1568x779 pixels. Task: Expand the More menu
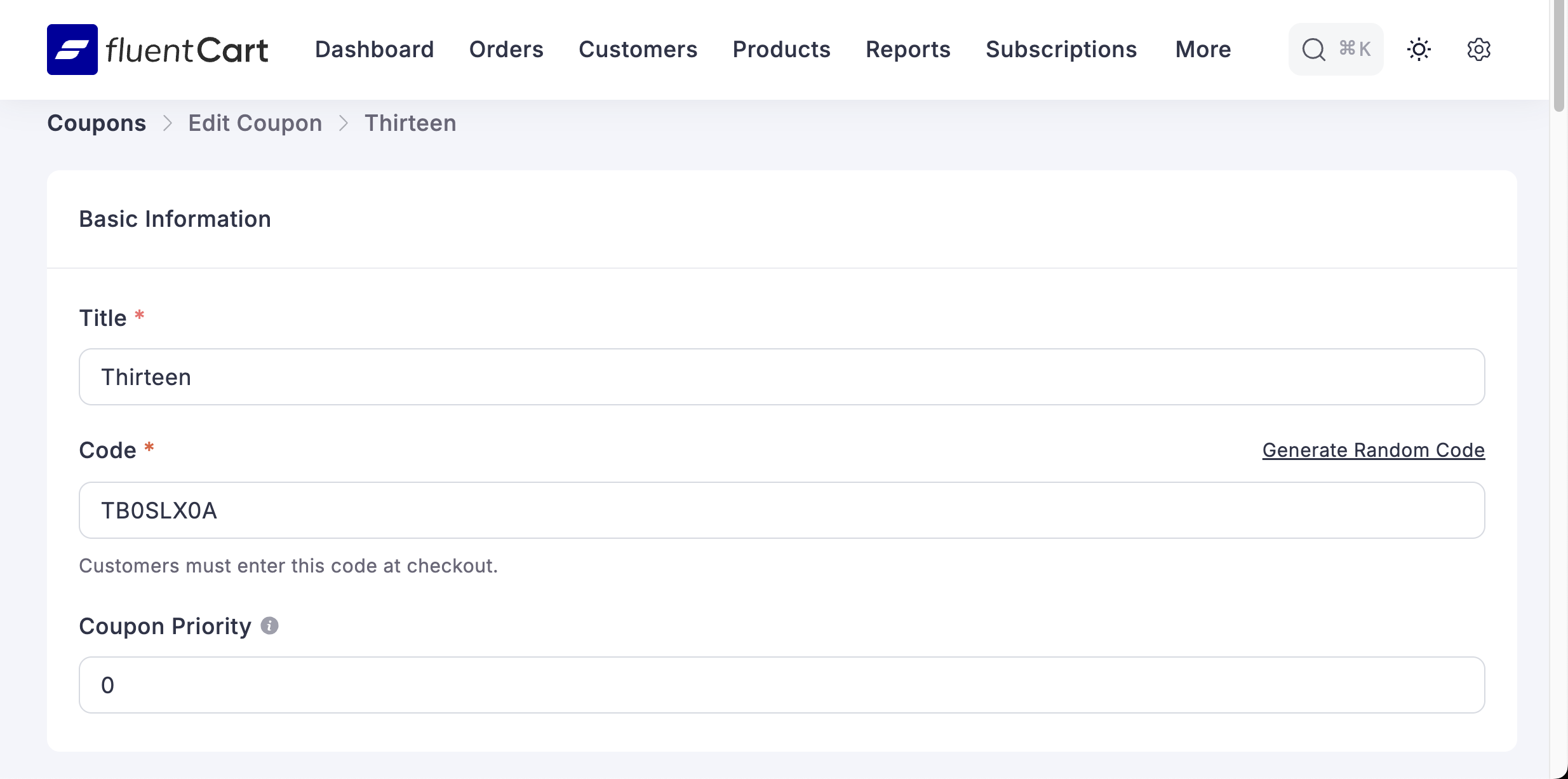[1203, 50]
